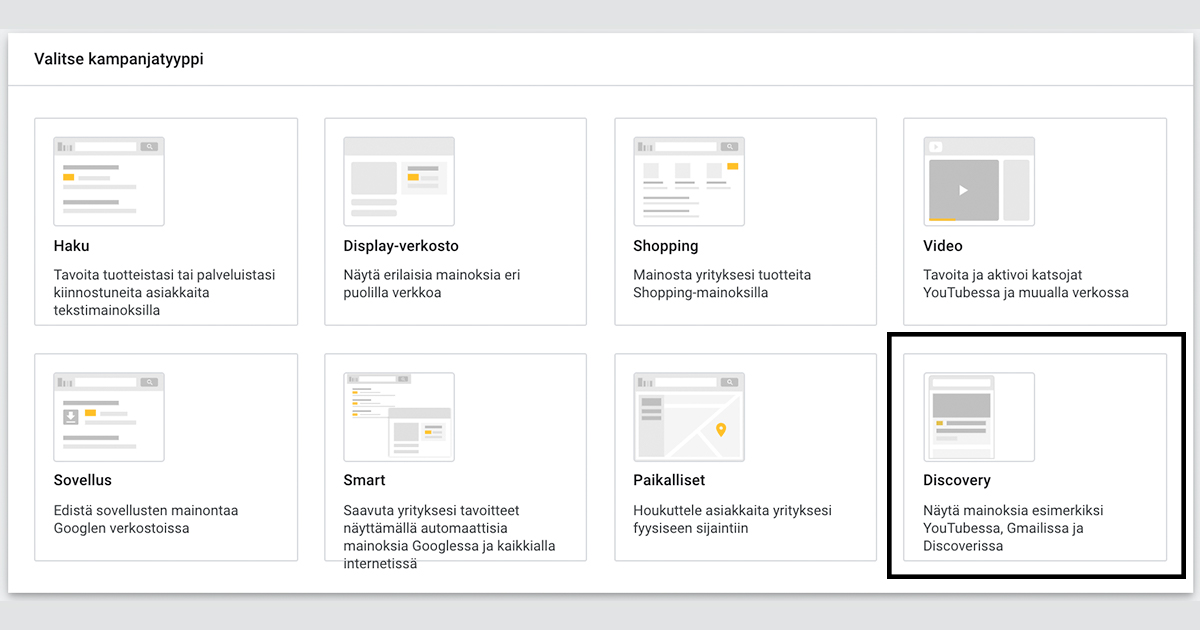This screenshot has height=630, width=1200.
Task: Click the Display-verkosto campaign illustration icon
Action: 399,181
